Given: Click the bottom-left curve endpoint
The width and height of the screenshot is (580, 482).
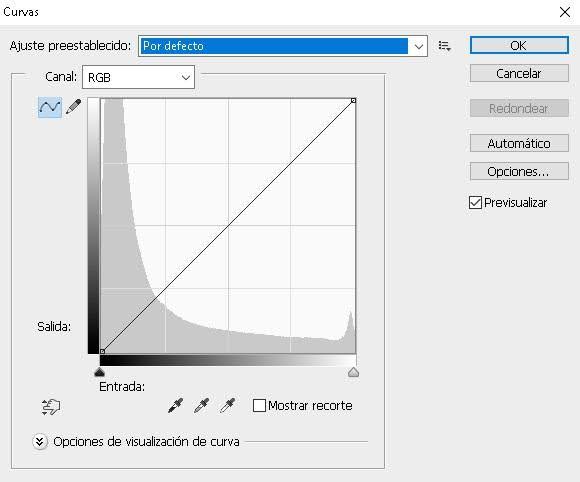Looking at the screenshot, I should point(102,351).
